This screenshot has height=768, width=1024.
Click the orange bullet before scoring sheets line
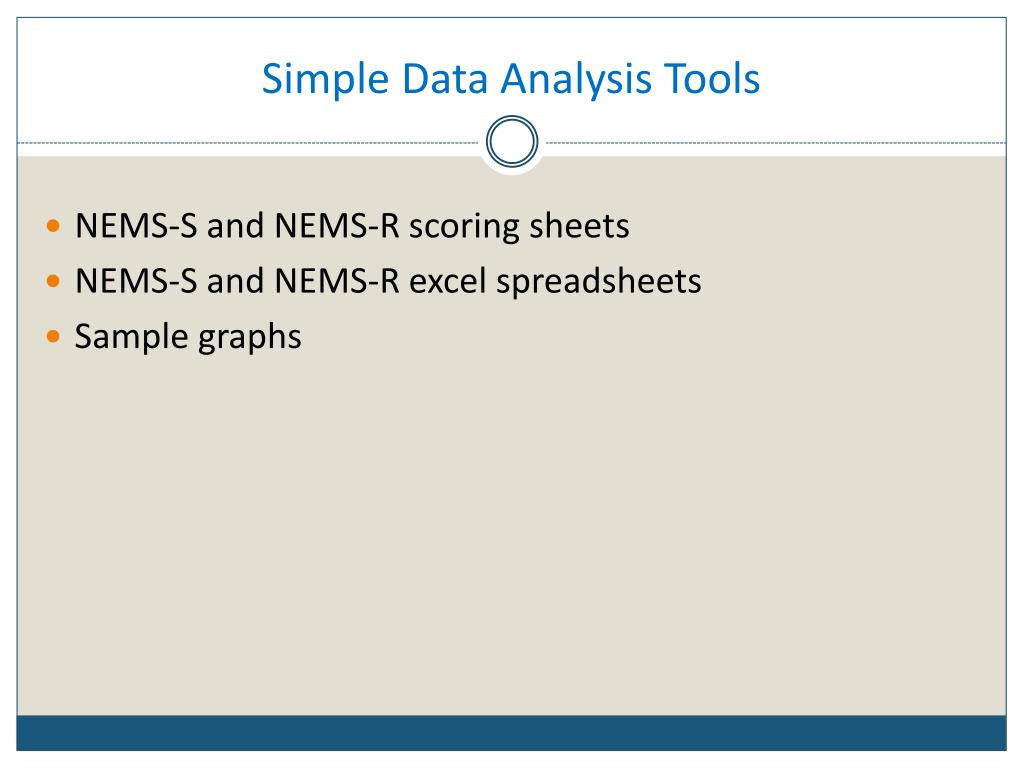54,227
